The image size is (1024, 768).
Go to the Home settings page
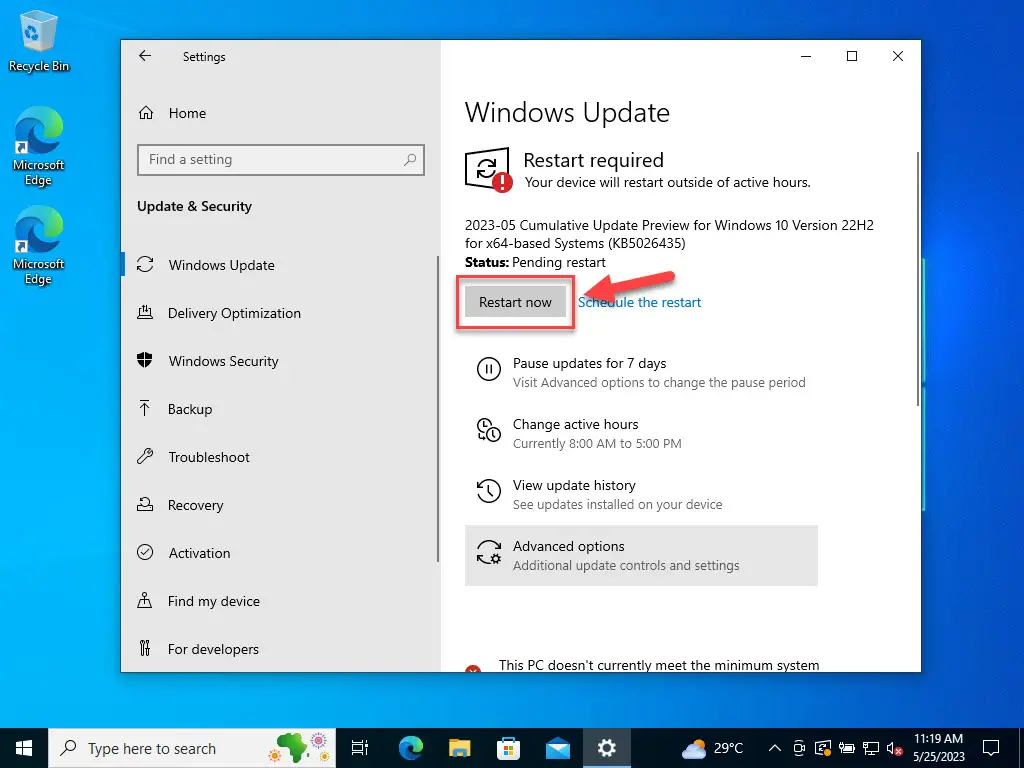(280, 113)
